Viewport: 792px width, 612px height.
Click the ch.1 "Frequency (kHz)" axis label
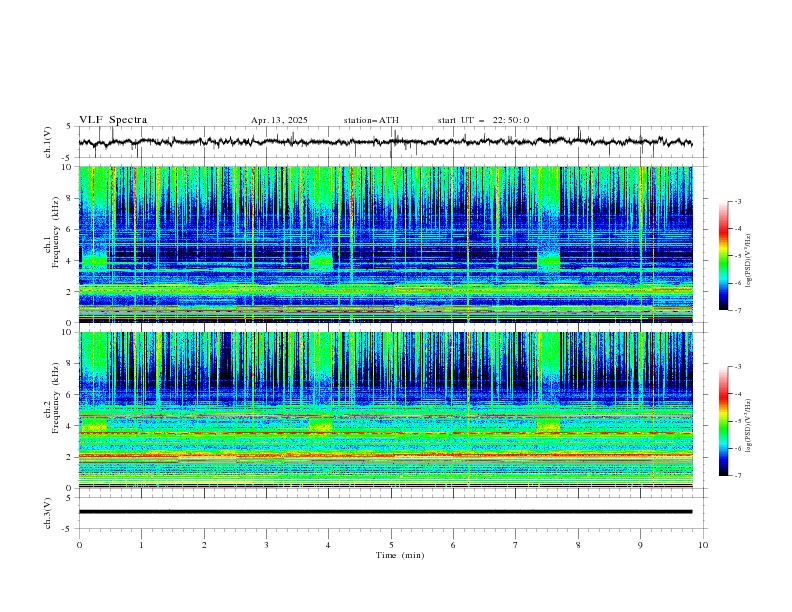55,232
